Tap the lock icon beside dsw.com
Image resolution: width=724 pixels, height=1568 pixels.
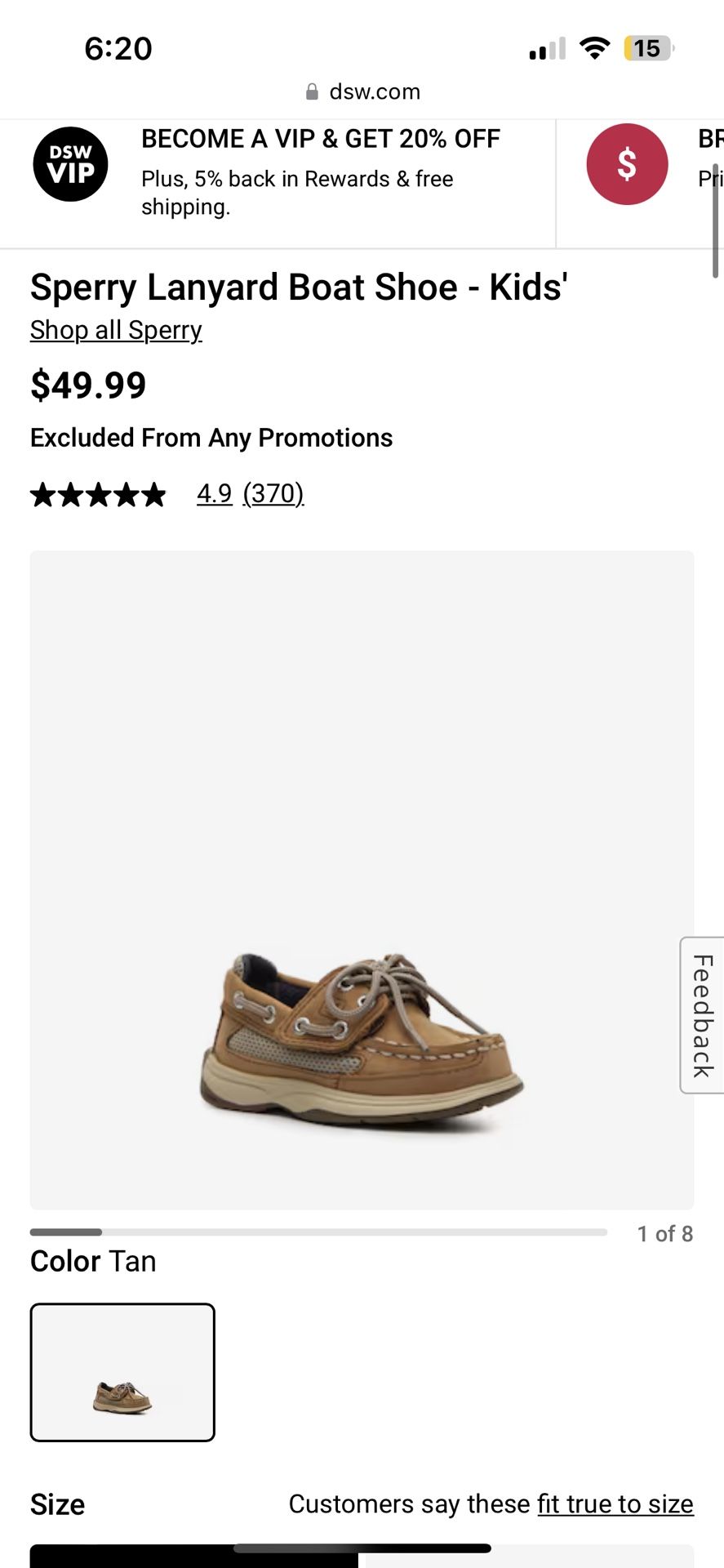[x=312, y=92]
